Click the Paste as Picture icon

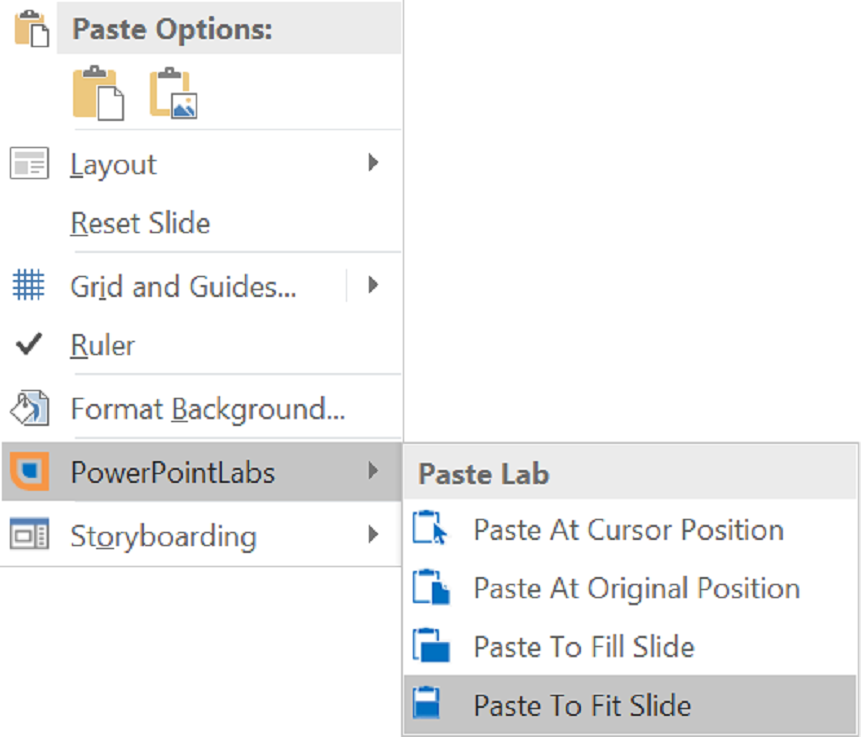point(174,94)
